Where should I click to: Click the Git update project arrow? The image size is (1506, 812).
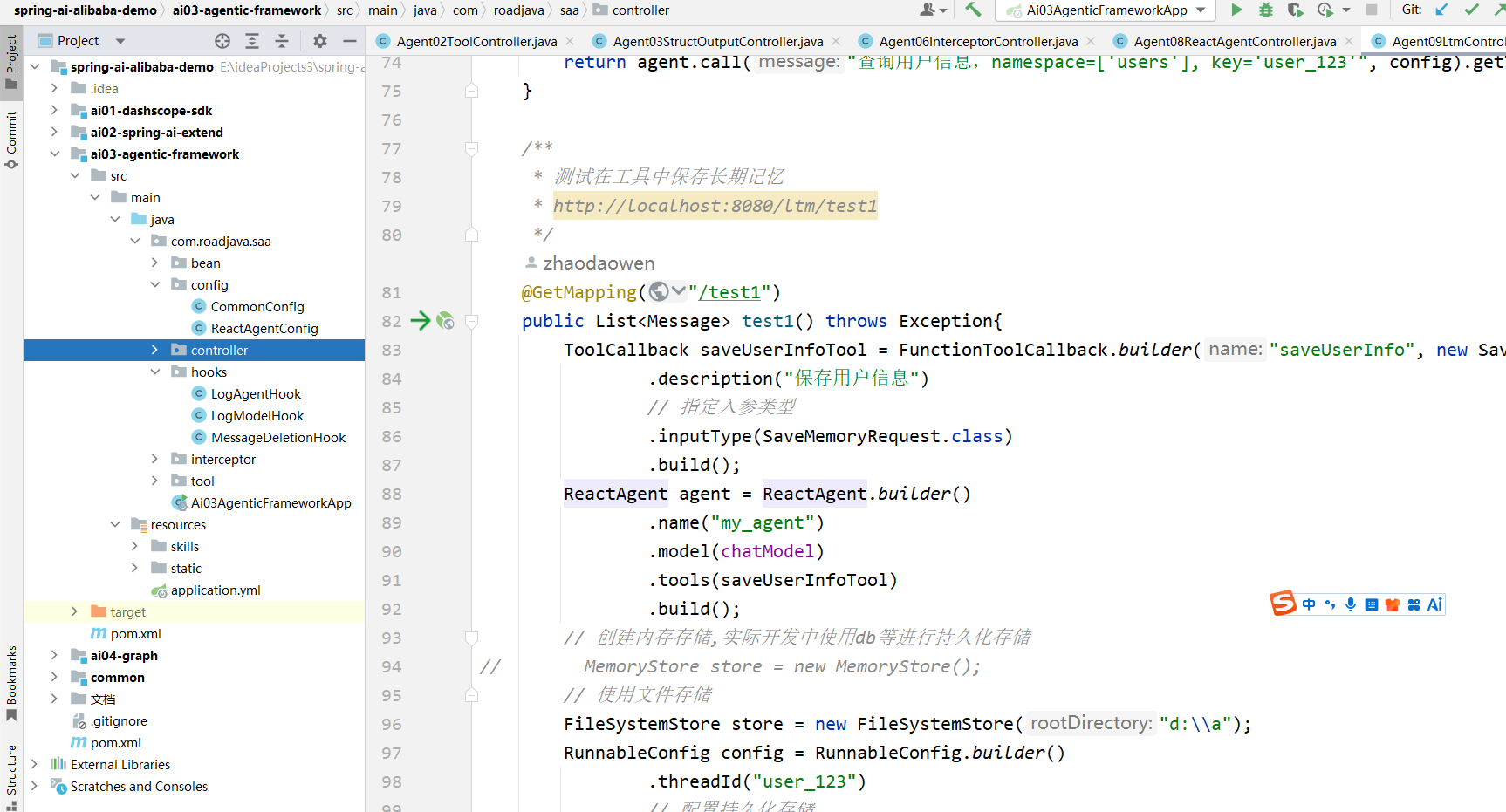click(1441, 10)
